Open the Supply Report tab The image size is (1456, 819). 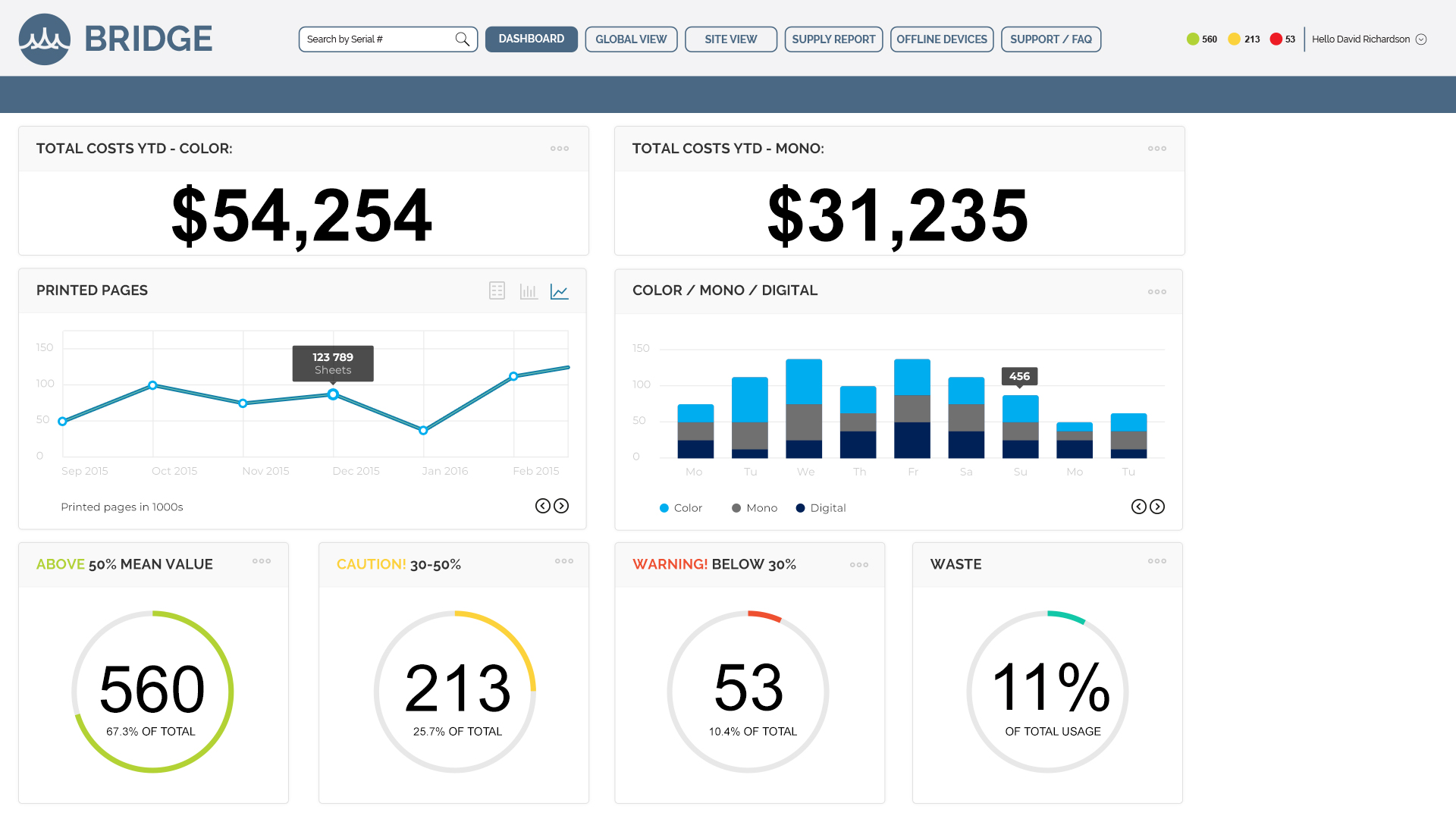[833, 39]
